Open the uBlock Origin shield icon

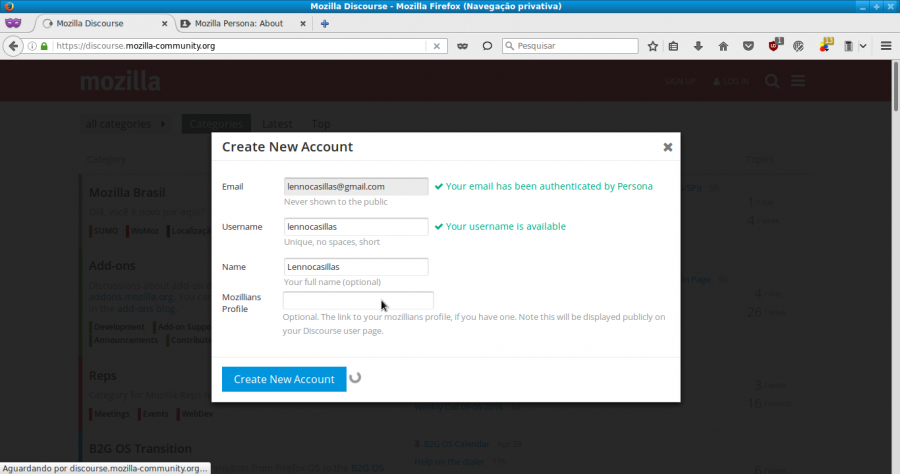pos(774,45)
